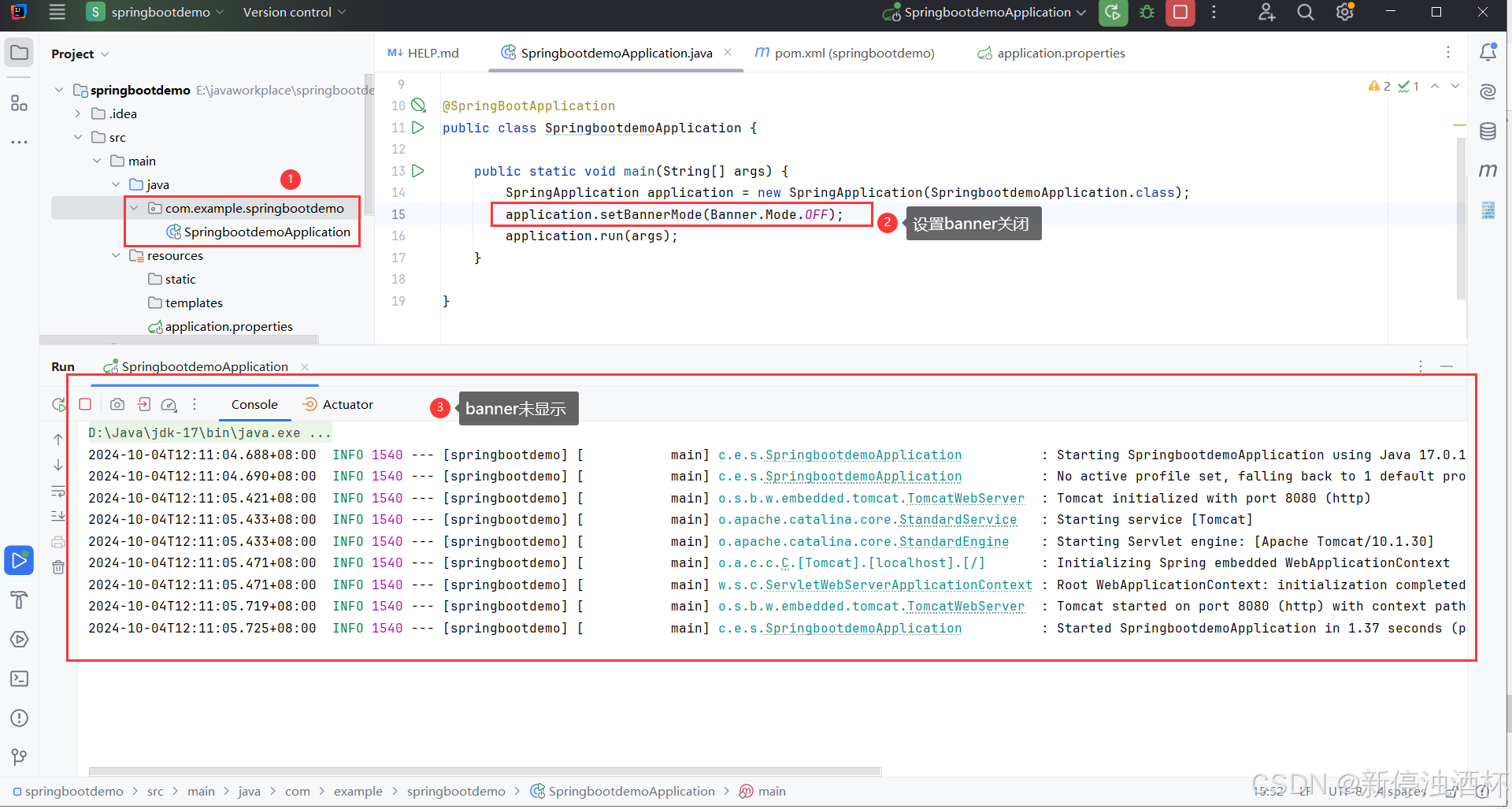Open the main hamburger menu

(57, 12)
